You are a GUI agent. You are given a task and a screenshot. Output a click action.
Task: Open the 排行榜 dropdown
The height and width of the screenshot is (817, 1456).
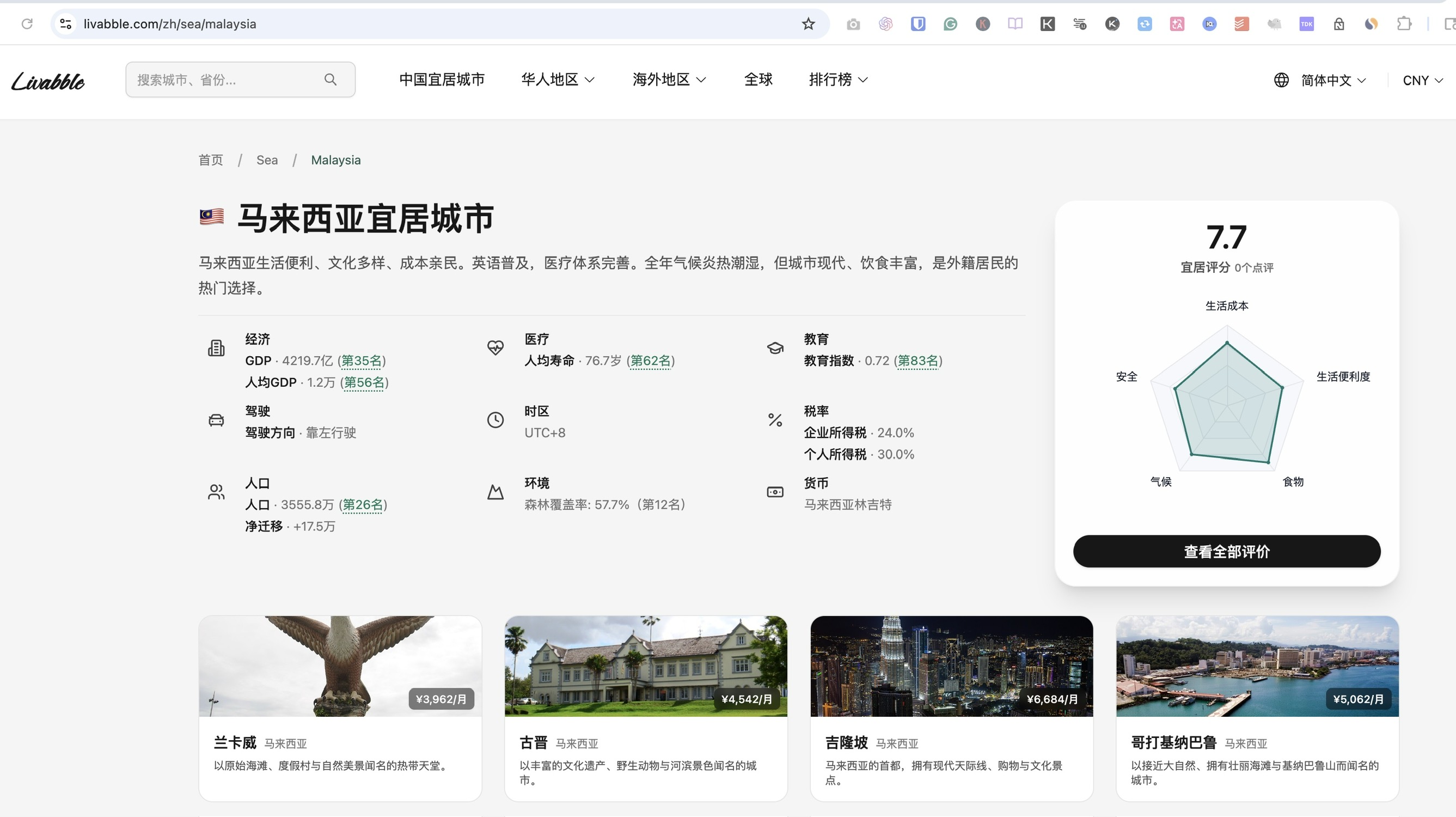(837, 80)
